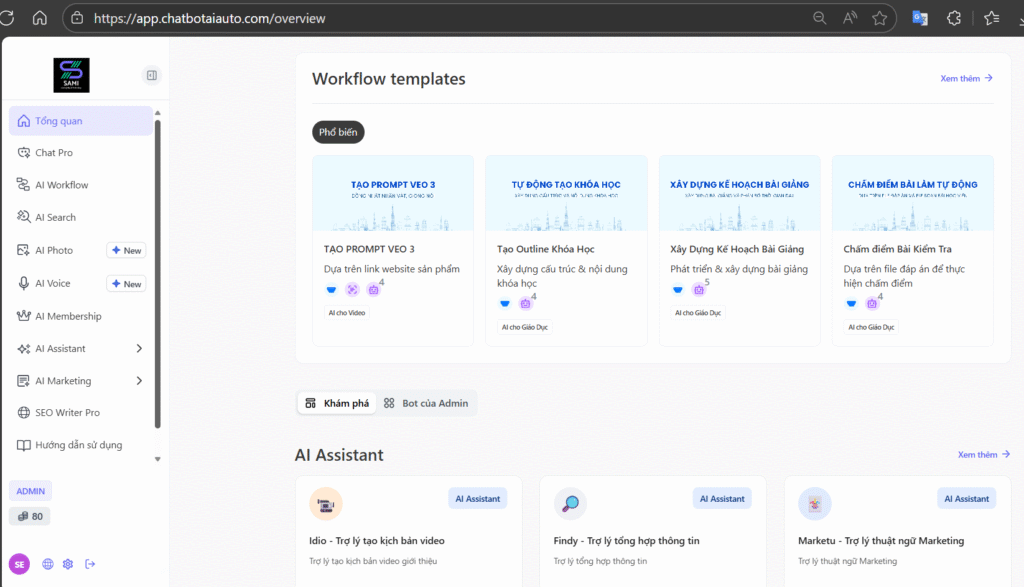The width and height of the screenshot is (1024, 587).
Task: Click the SE user avatar
Action: (20, 564)
